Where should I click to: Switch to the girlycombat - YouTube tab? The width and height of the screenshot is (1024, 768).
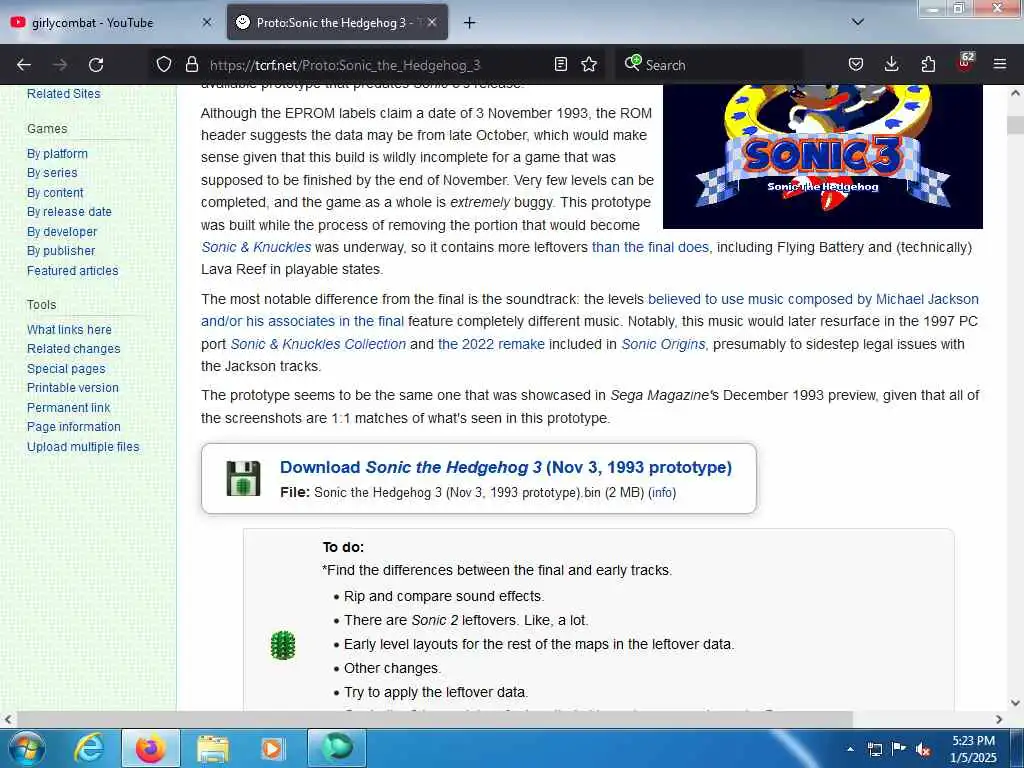(x=112, y=22)
